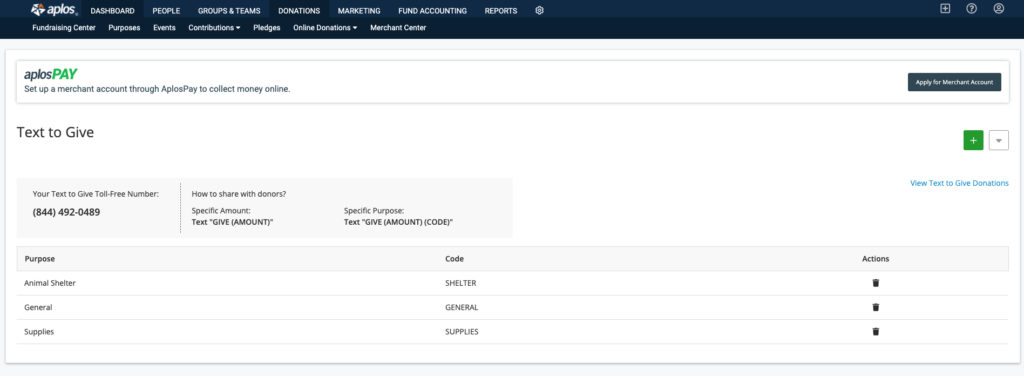Delete the Supplies purpose row

[x=876, y=332]
